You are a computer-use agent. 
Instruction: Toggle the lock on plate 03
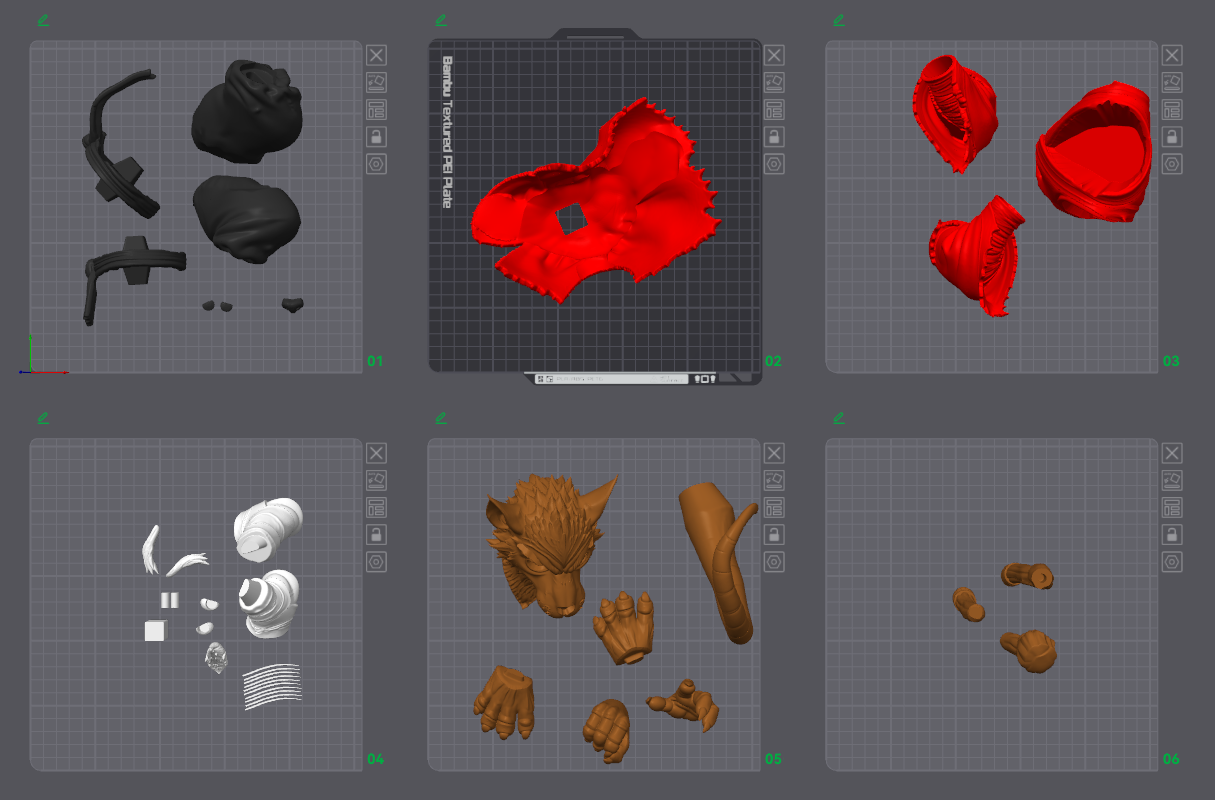pyautogui.click(x=1172, y=136)
